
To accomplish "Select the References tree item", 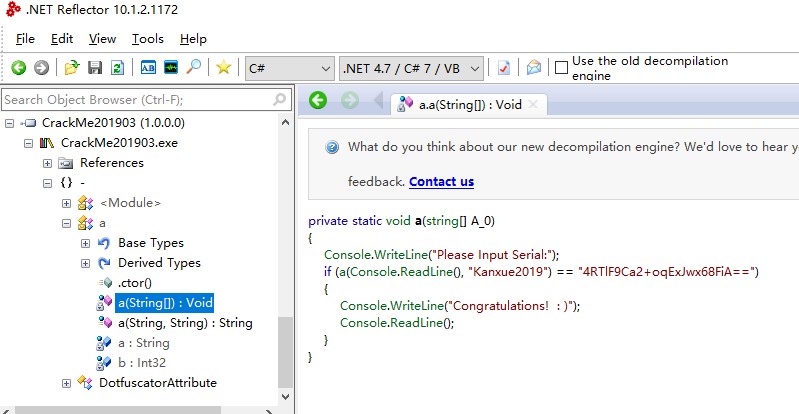I will (x=112, y=163).
